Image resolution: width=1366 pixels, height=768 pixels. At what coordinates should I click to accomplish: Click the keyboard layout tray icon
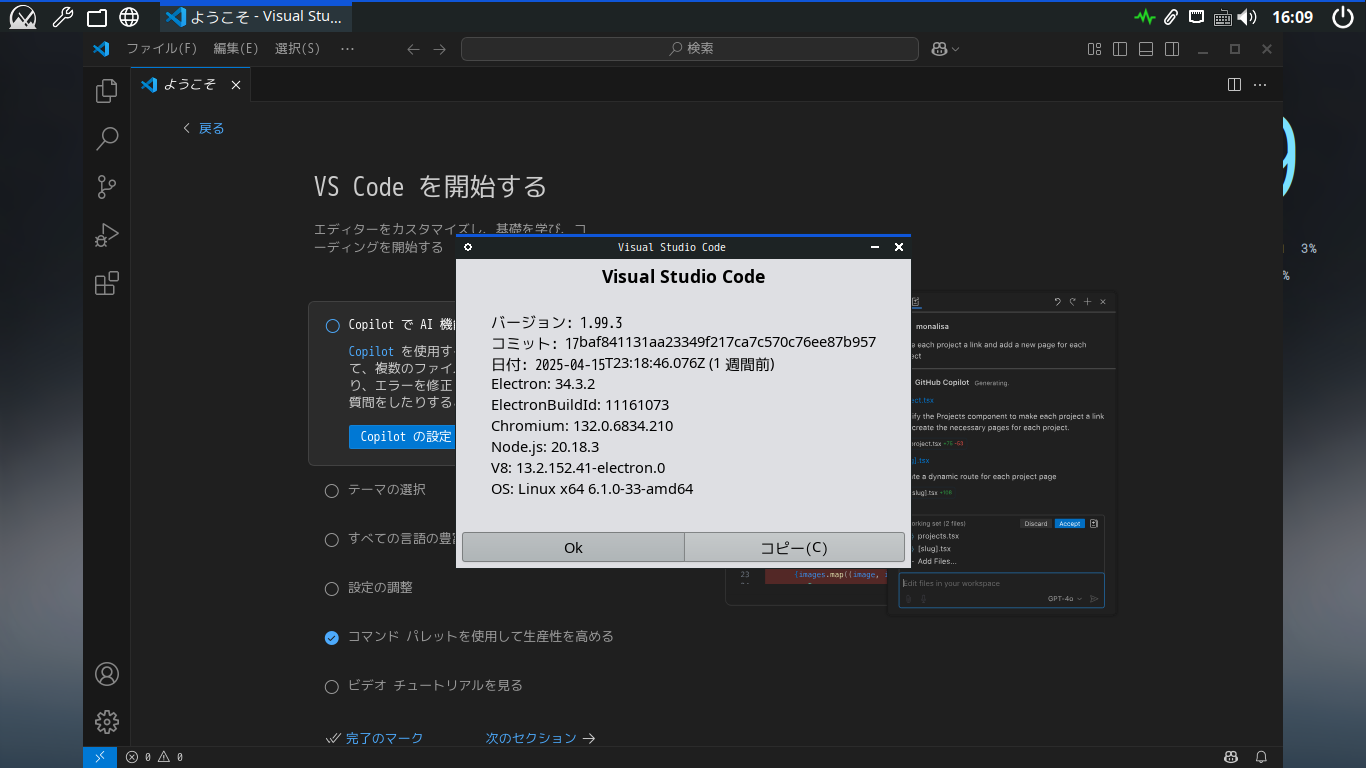pos(1222,17)
